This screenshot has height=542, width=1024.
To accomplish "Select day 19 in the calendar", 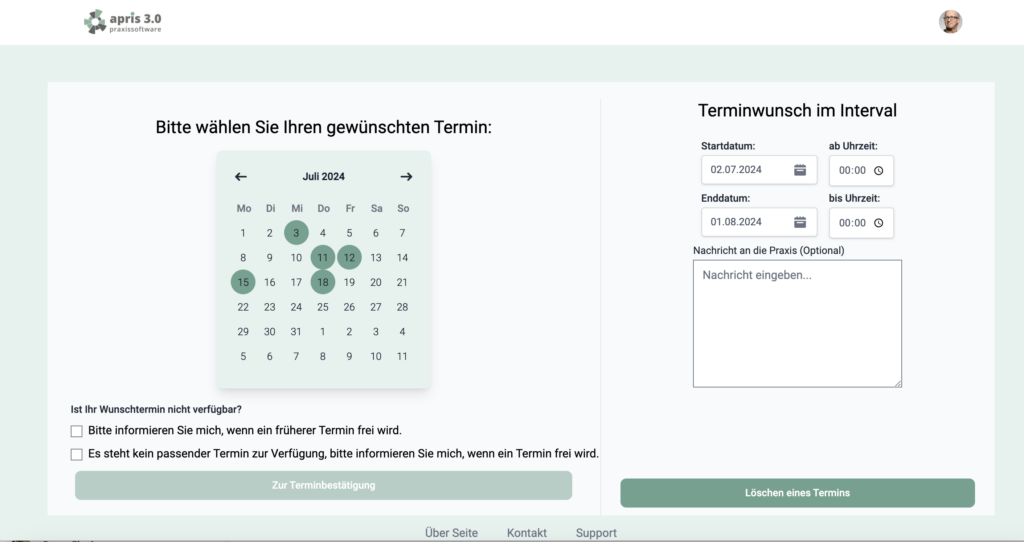I will (x=349, y=282).
